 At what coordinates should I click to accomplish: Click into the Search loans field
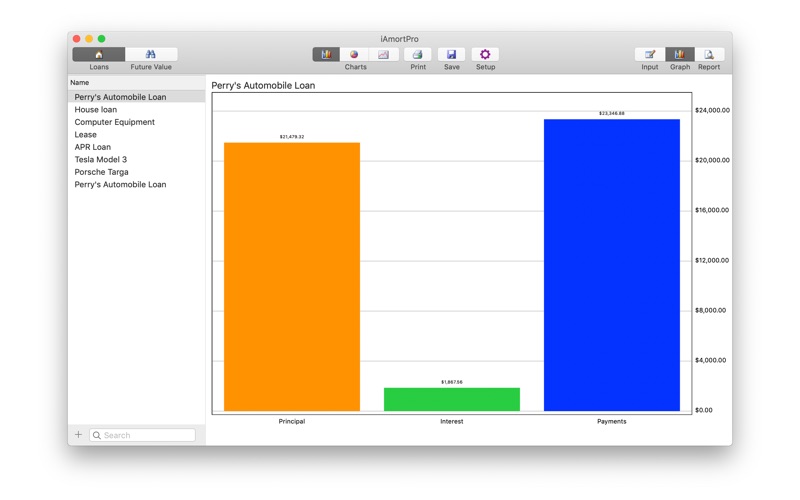point(142,435)
